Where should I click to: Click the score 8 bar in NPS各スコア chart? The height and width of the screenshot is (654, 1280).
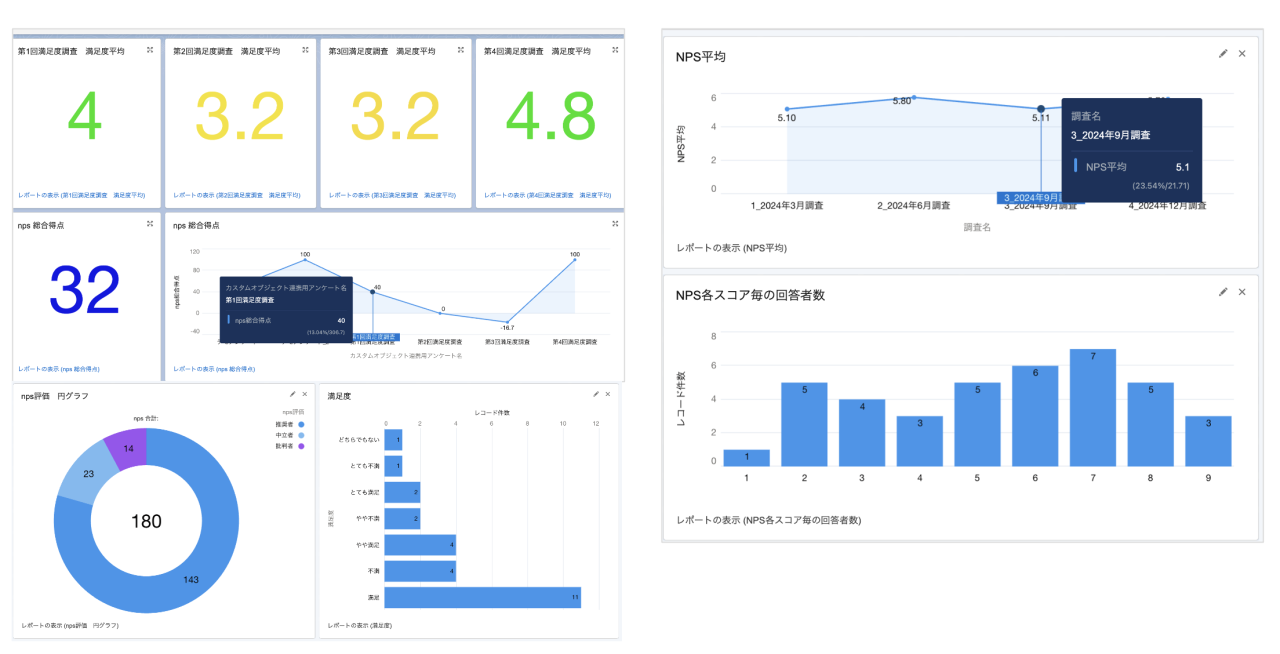coord(1150,424)
